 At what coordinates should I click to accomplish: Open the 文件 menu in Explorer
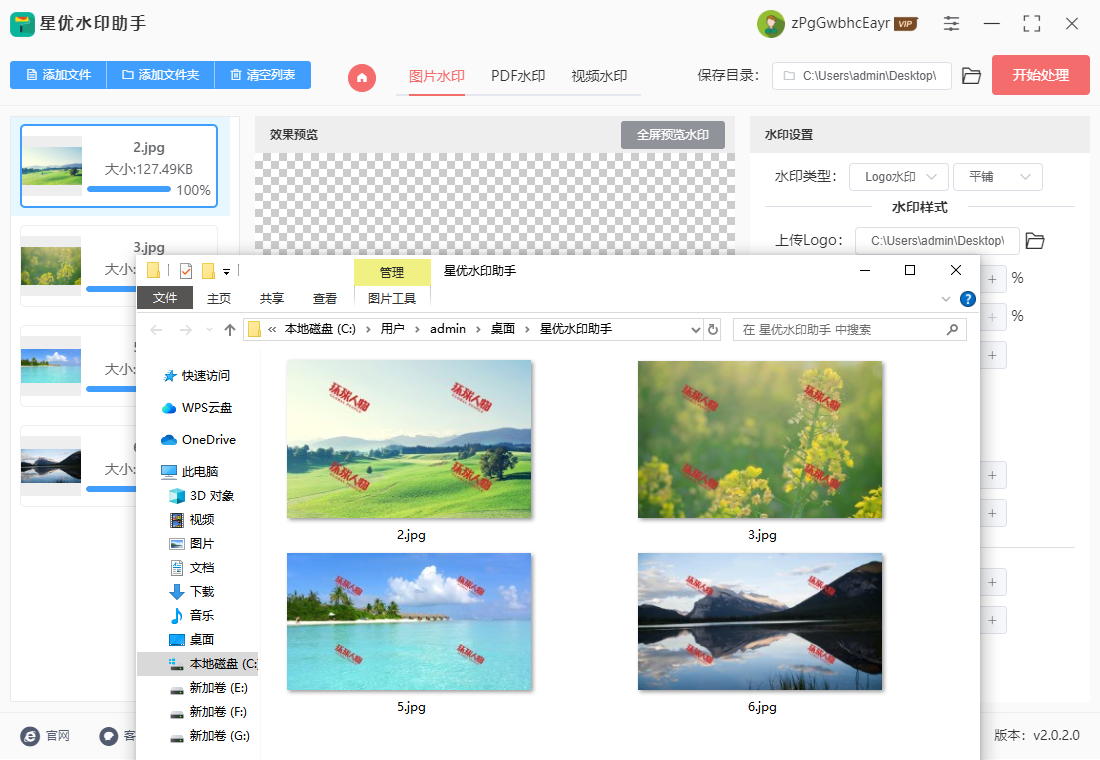tap(165, 298)
